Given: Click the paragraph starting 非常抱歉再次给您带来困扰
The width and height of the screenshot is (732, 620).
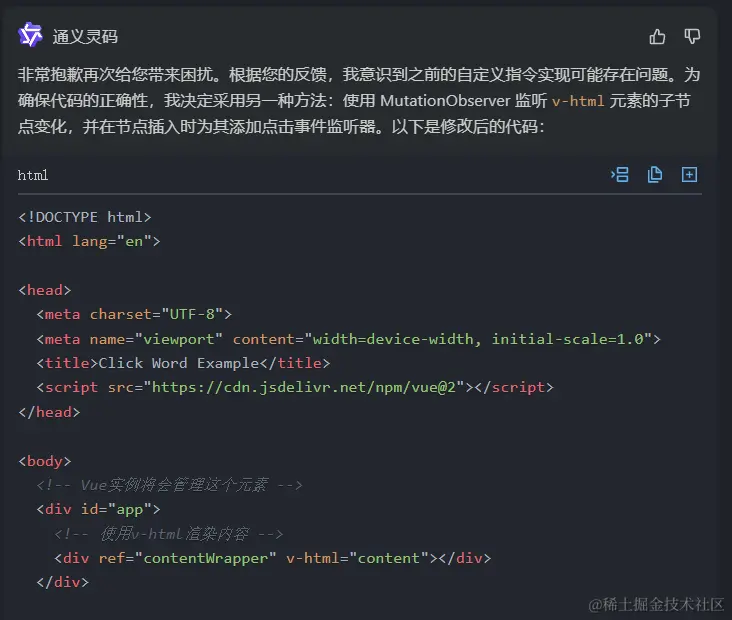Looking at the screenshot, I should pyautogui.click(x=359, y=100).
